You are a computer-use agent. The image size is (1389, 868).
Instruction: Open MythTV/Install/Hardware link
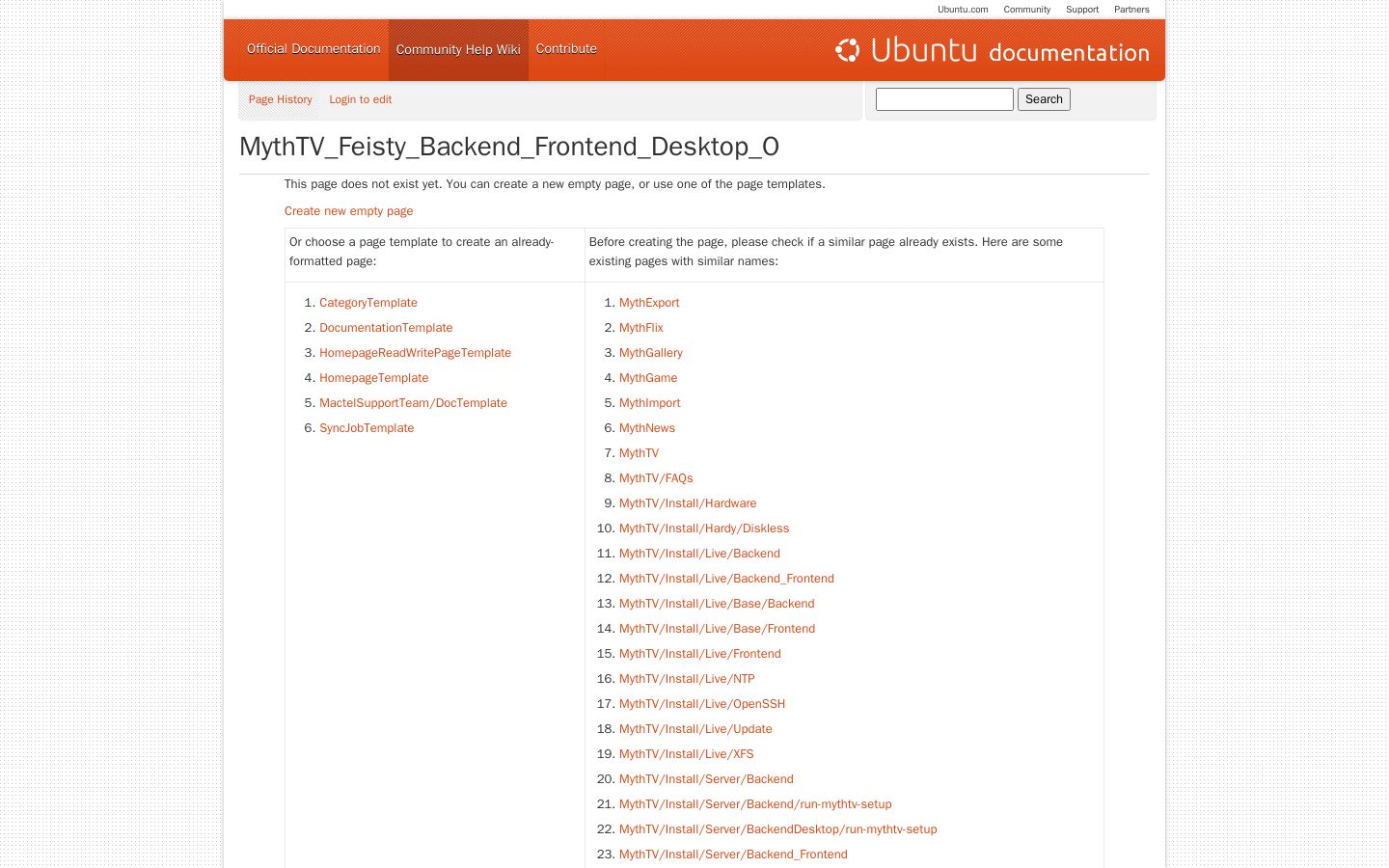[x=688, y=503]
